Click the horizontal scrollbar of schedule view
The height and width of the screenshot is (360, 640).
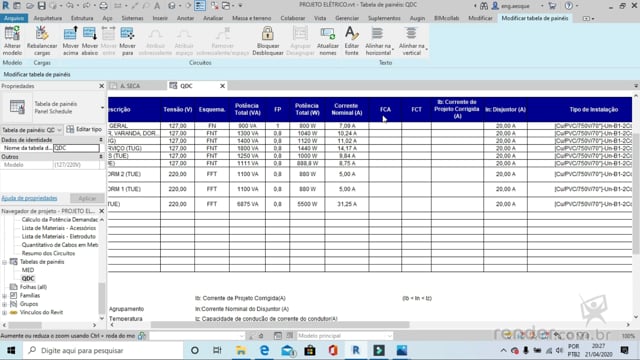280,325
